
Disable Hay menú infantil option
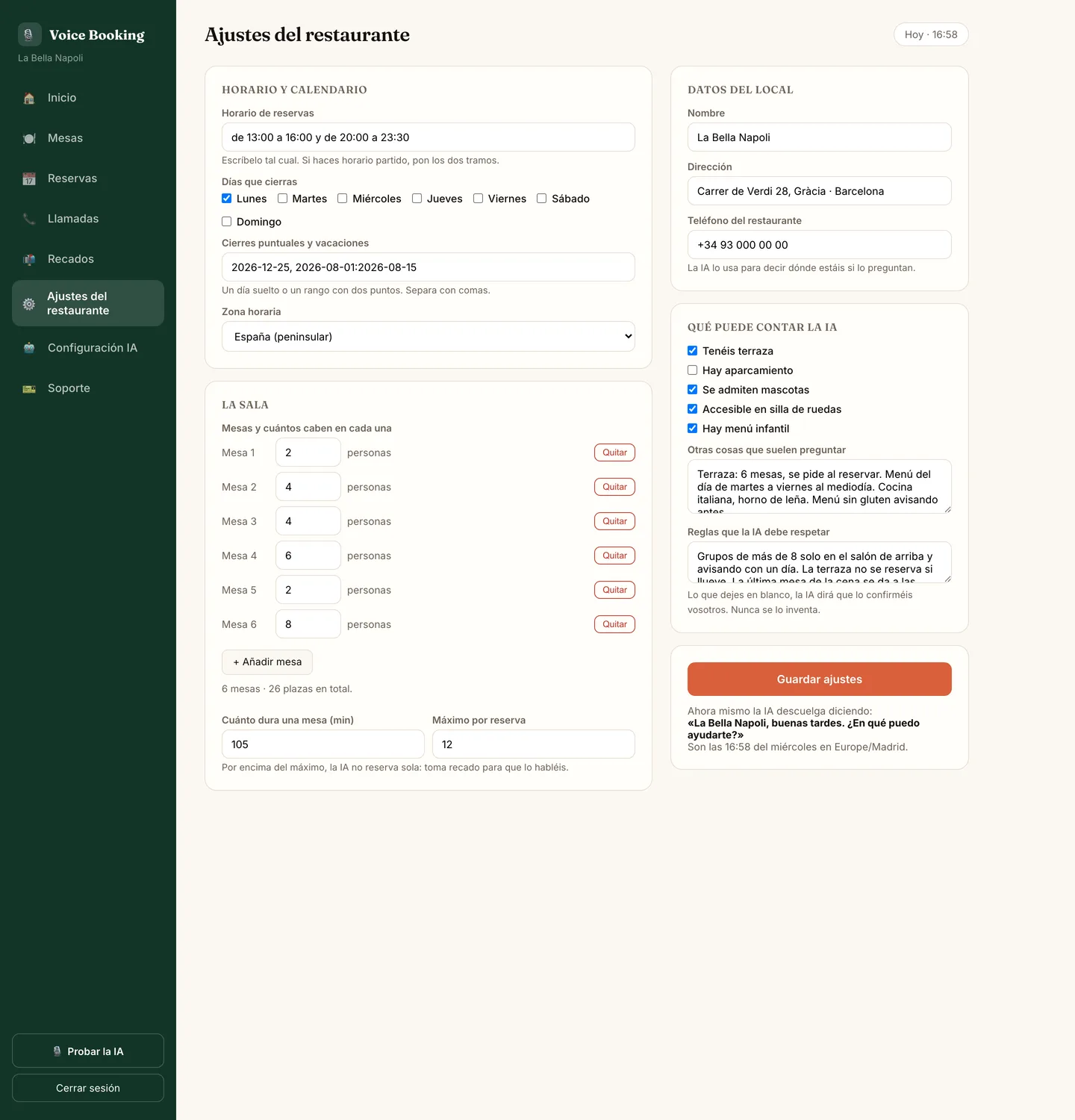coord(693,429)
